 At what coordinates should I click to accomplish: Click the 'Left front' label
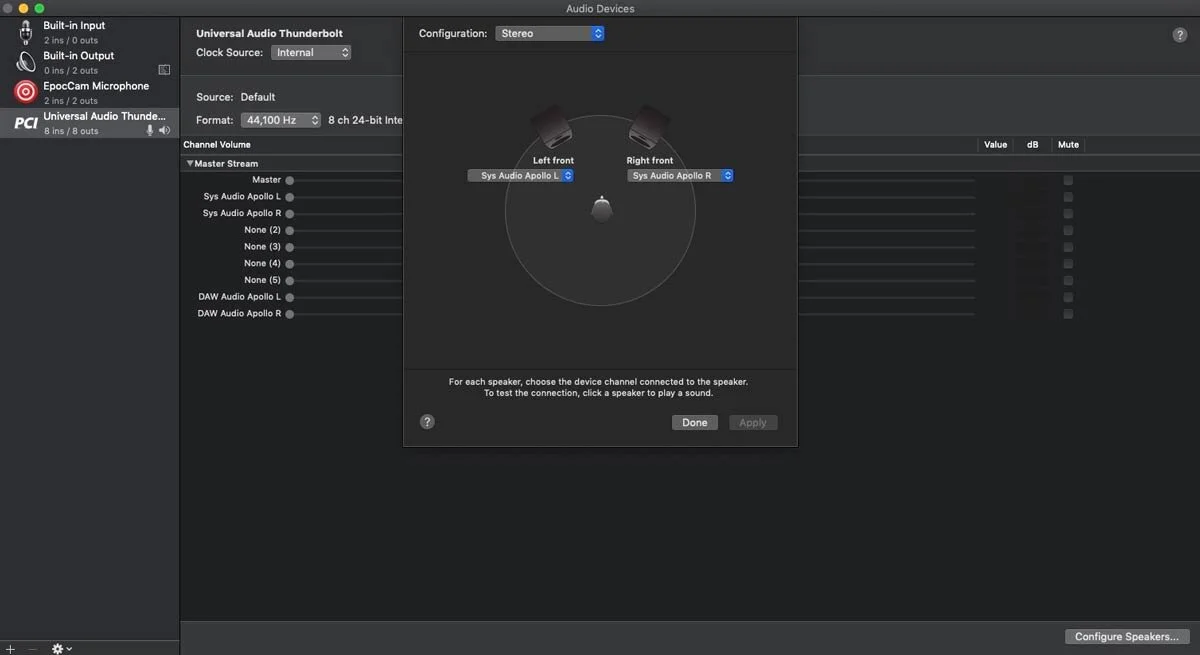click(x=553, y=161)
